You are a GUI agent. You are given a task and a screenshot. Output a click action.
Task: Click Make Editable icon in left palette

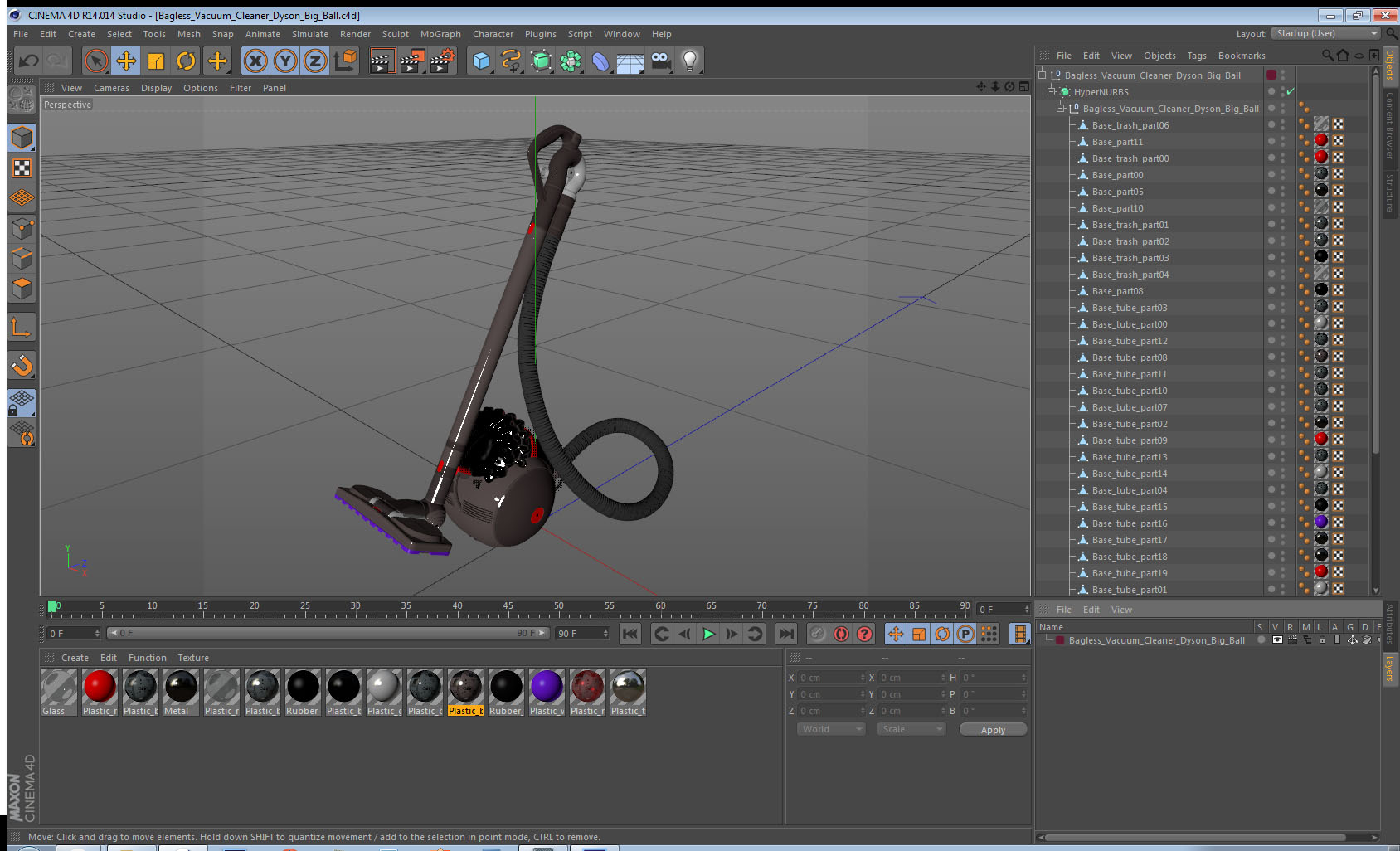coord(22,100)
